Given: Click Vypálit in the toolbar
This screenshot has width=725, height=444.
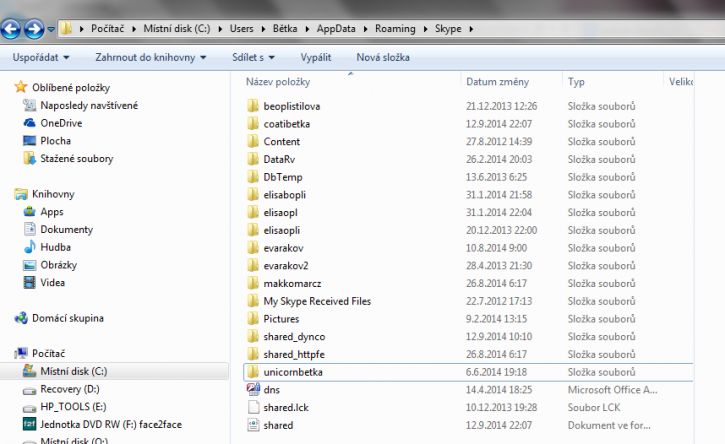Looking at the screenshot, I should pos(316,57).
